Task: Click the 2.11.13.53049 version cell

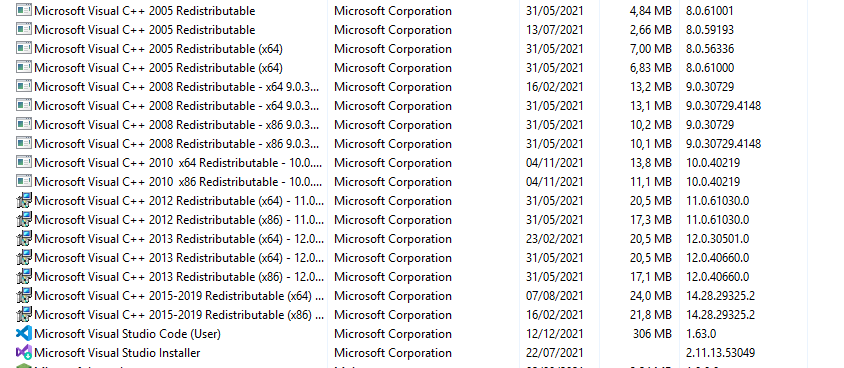Action: coord(720,353)
